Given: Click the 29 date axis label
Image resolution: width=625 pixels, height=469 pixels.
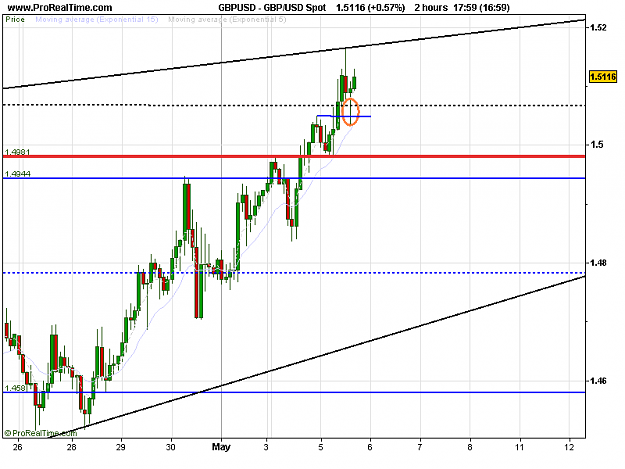Looking at the screenshot, I should tap(121, 447).
